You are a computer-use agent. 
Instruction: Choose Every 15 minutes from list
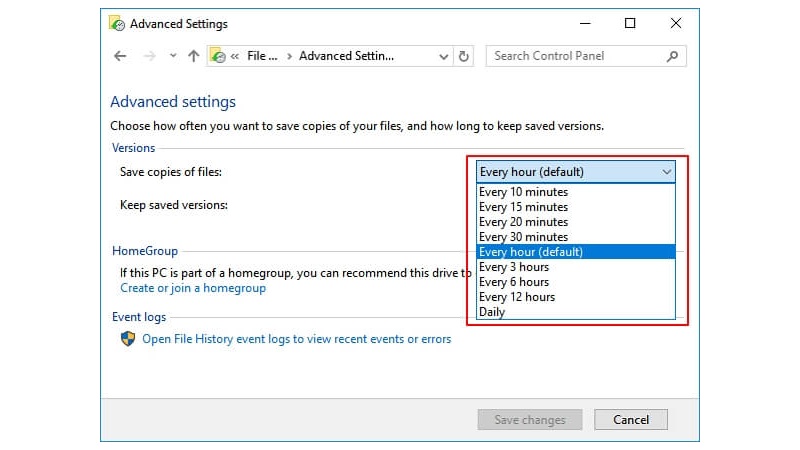click(523, 207)
